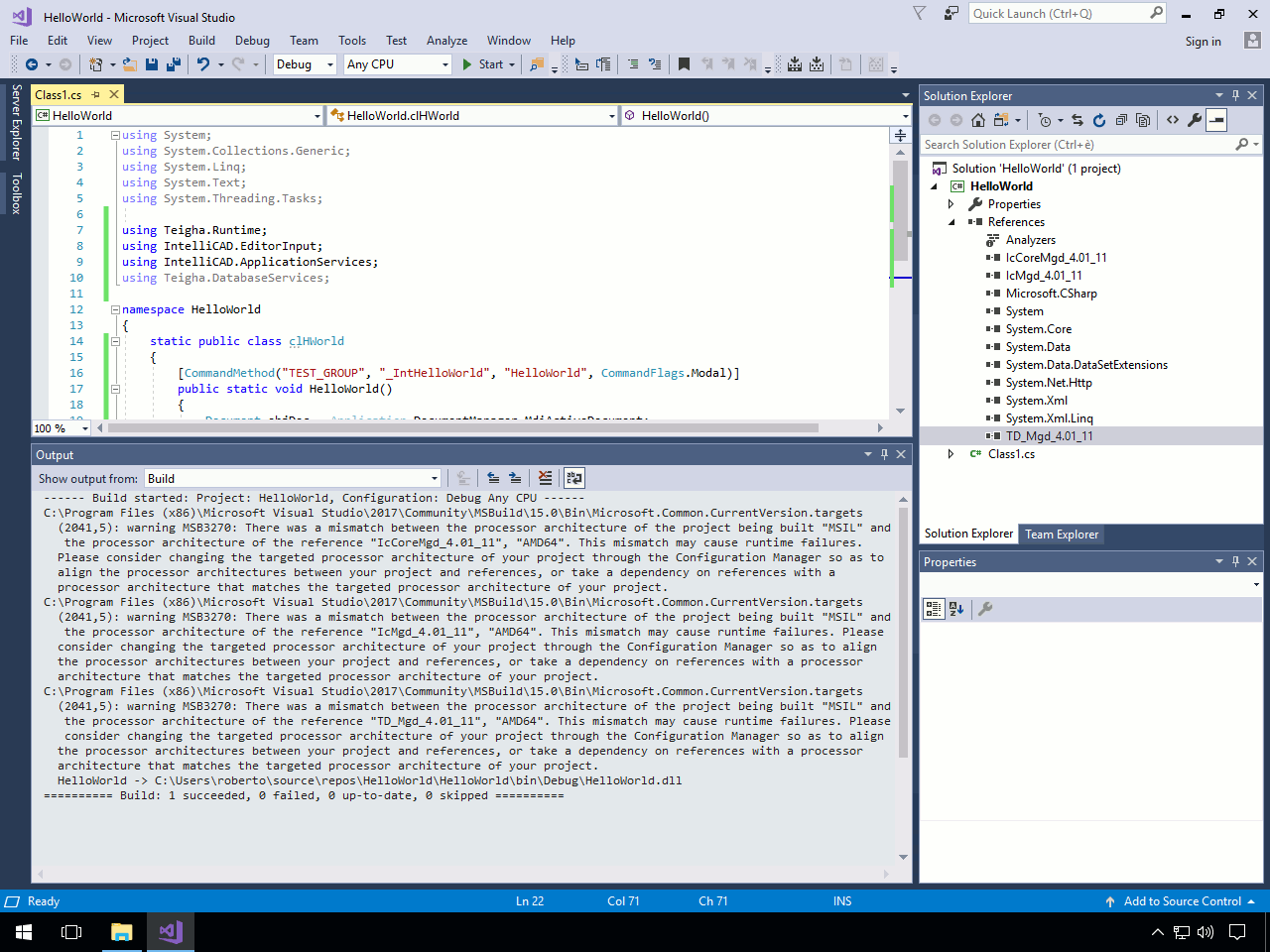The width and height of the screenshot is (1270, 952).
Task: Open the Analyze menu
Action: point(446,41)
